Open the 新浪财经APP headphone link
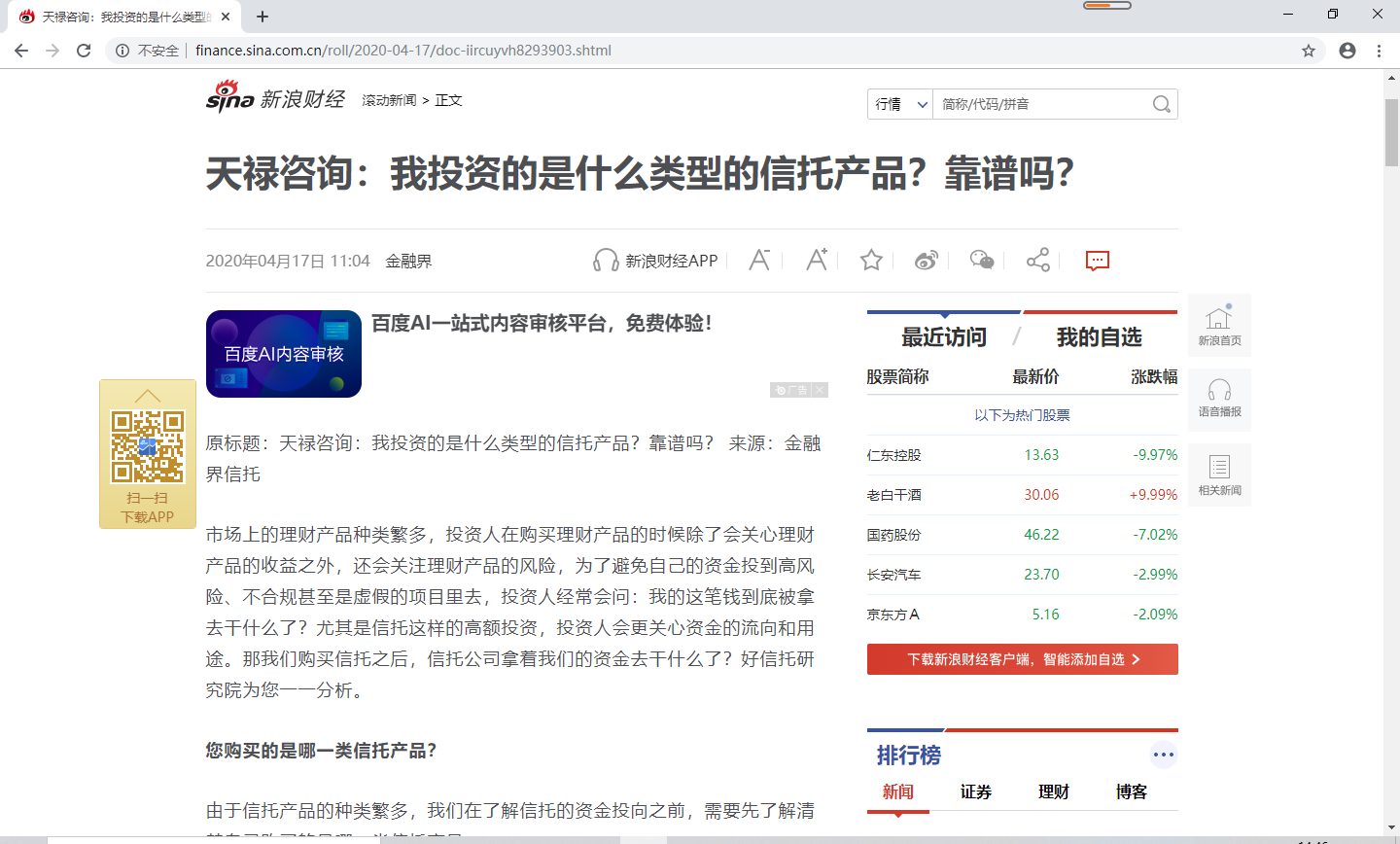 [655, 261]
